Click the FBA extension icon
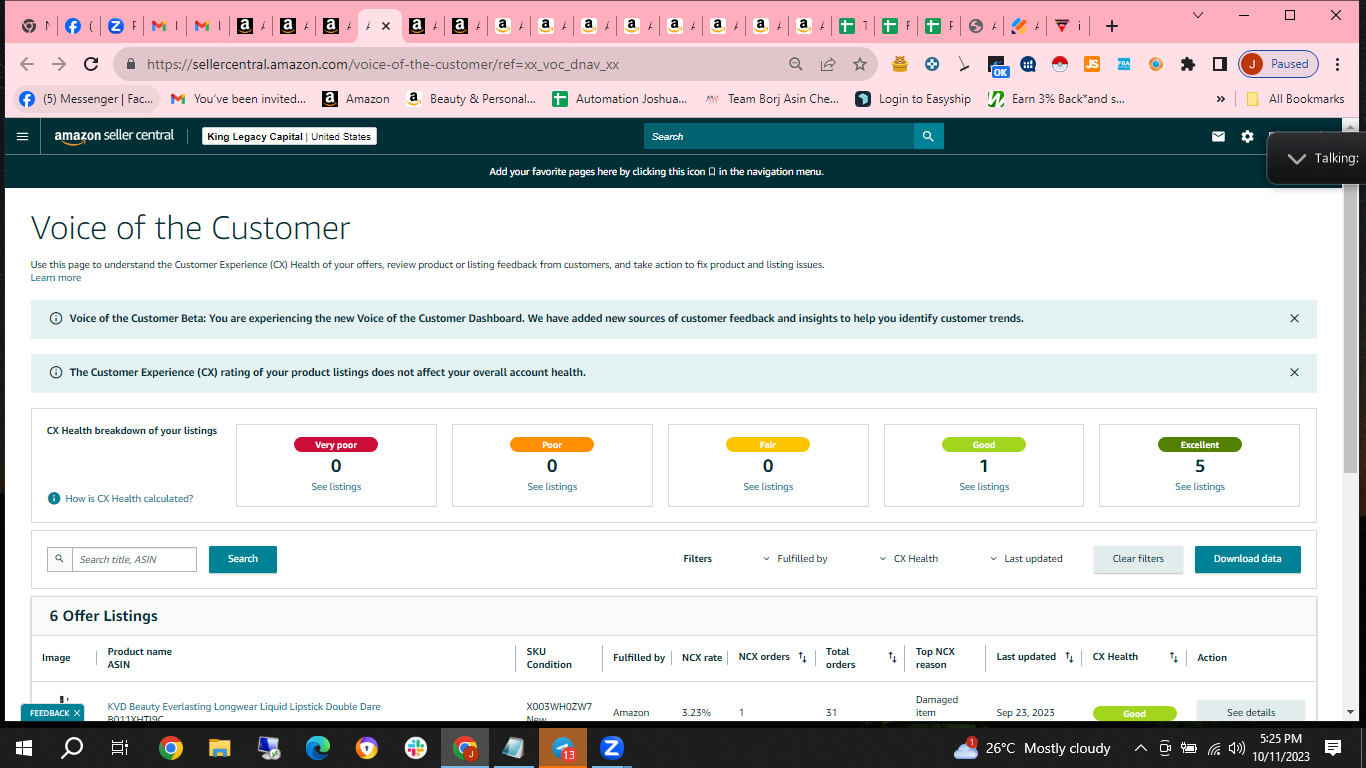 [1124, 64]
